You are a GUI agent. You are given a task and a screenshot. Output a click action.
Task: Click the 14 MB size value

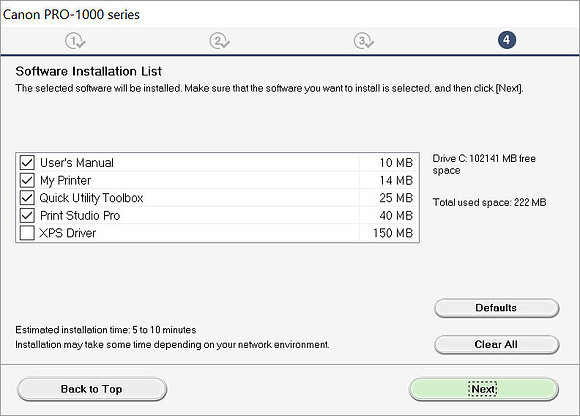tap(396, 180)
